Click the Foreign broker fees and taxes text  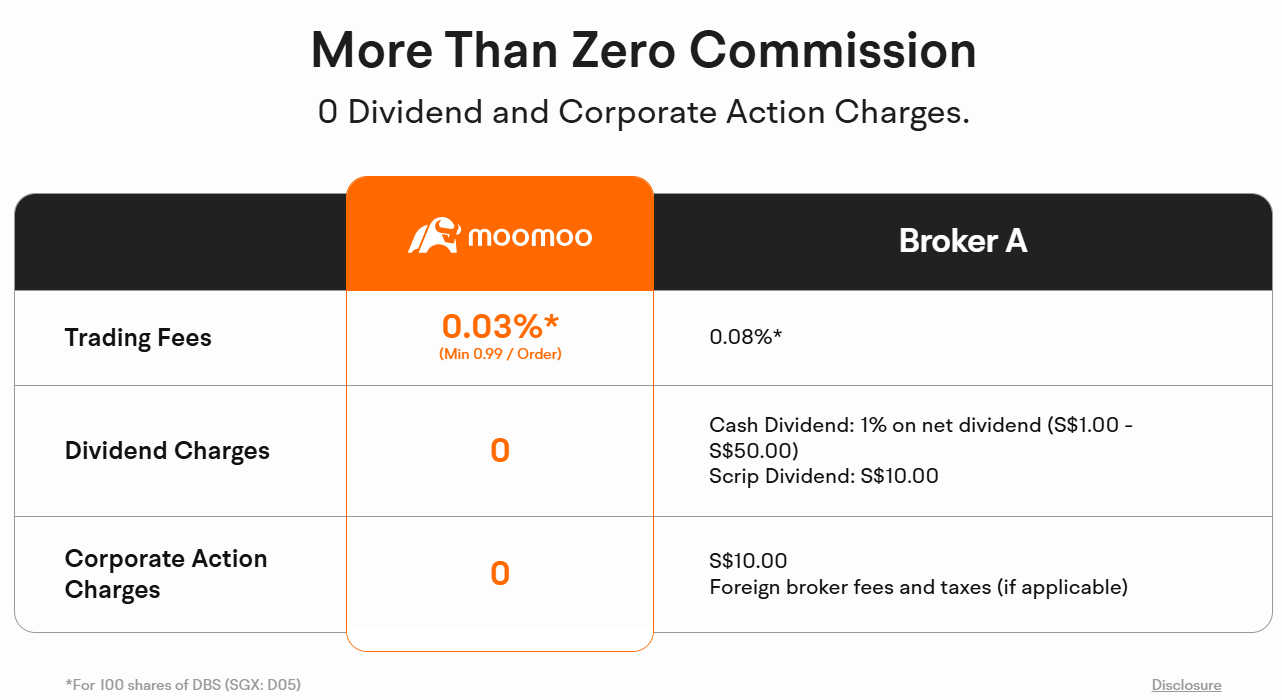click(x=918, y=587)
